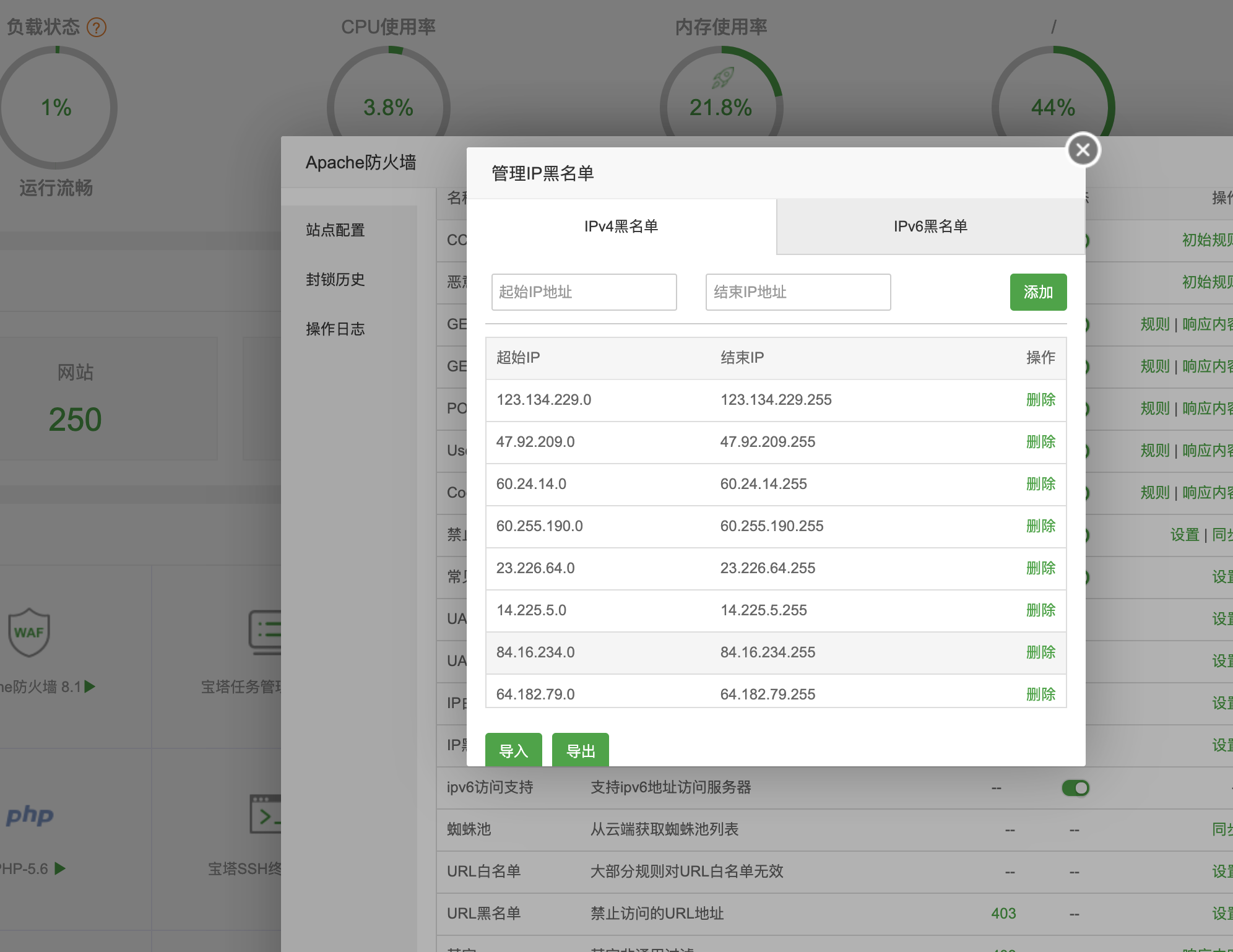The height and width of the screenshot is (952, 1233).
Task: Delete the 60.24.14.0 blacklist entry
Action: click(1040, 484)
